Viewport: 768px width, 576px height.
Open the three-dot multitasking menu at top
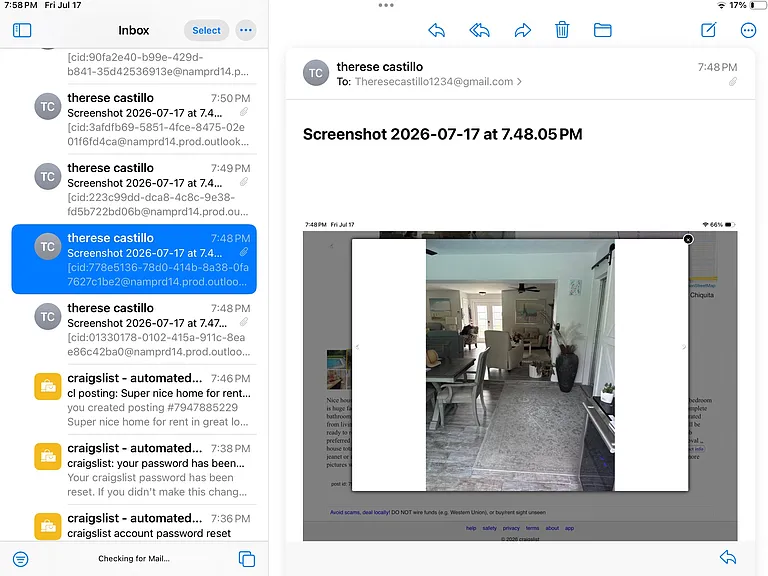tap(386, 5)
